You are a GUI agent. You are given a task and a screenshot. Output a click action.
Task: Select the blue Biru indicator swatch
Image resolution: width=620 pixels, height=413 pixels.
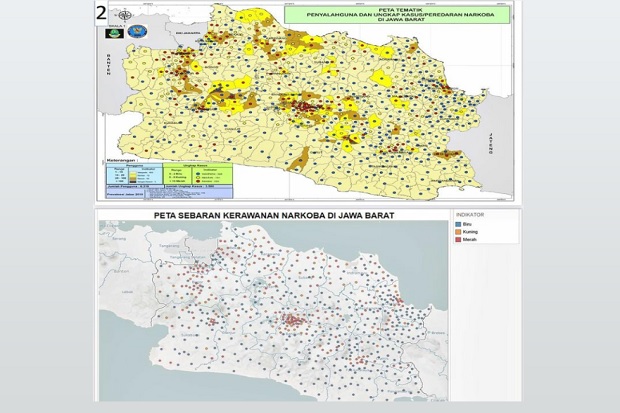(x=459, y=224)
